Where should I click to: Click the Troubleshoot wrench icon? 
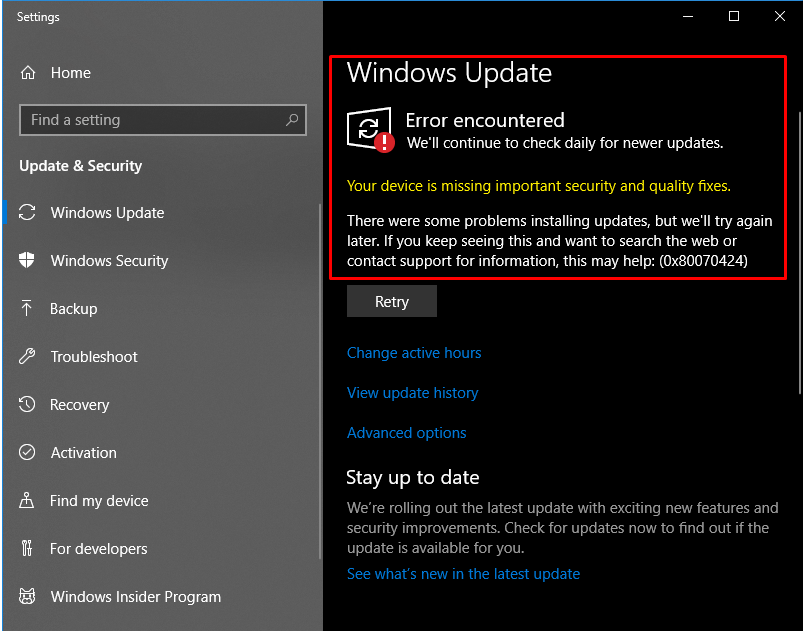(x=27, y=356)
